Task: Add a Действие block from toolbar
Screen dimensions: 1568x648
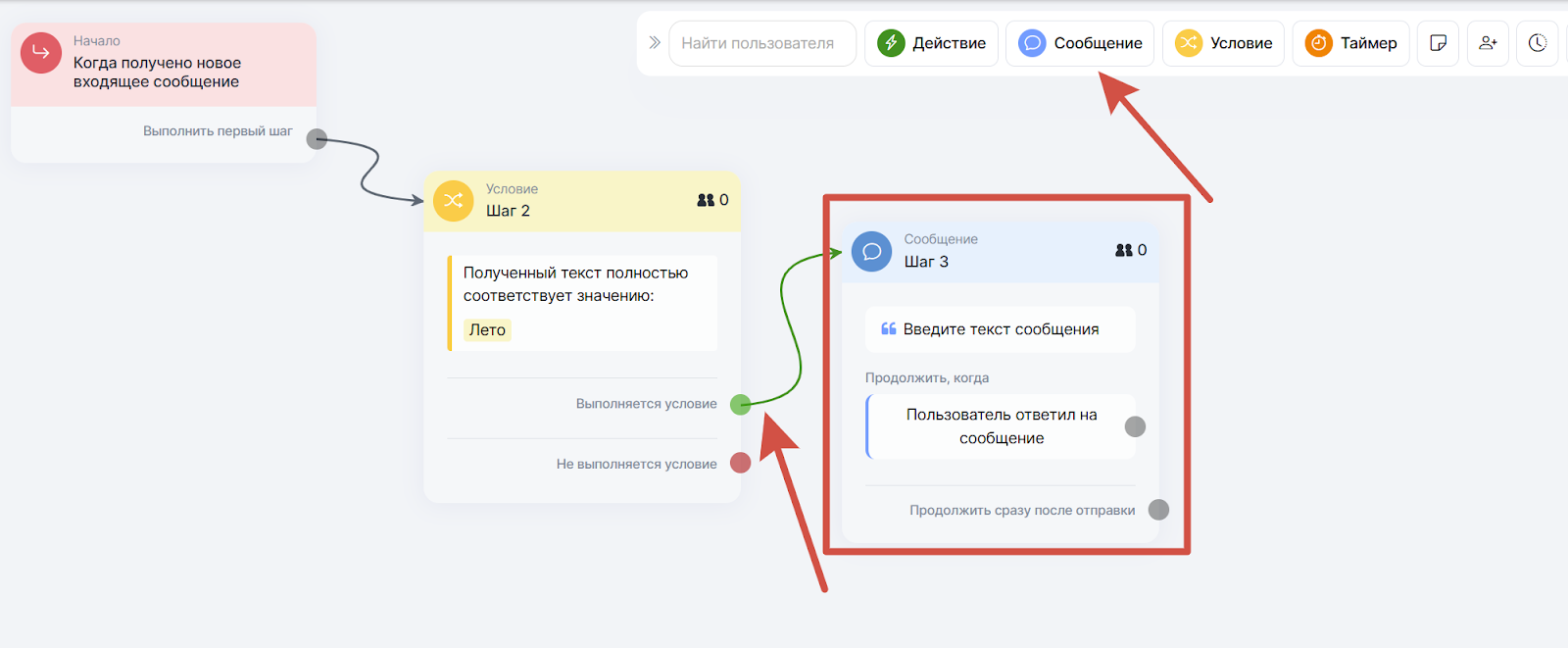Action: tap(931, 43)
